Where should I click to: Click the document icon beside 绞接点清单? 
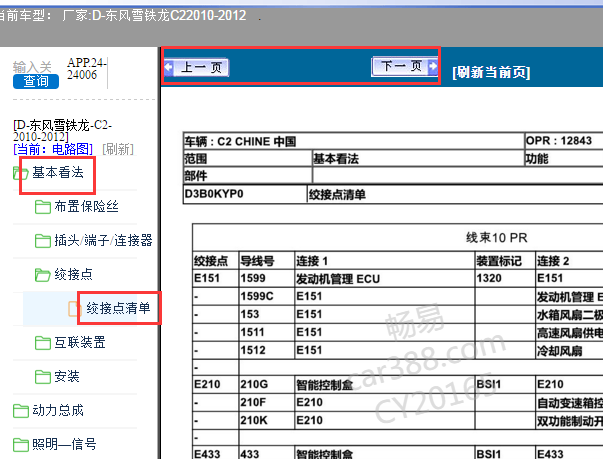[74, 309]
